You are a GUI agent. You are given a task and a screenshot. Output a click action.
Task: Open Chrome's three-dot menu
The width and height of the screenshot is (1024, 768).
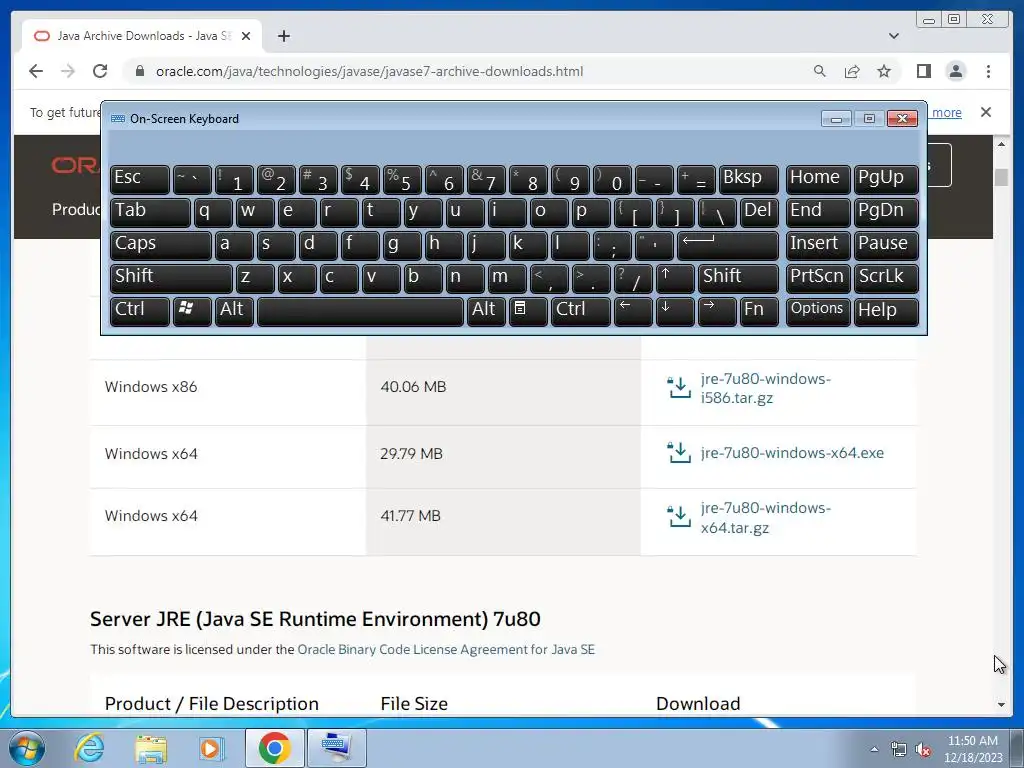[x=988, y=71]
